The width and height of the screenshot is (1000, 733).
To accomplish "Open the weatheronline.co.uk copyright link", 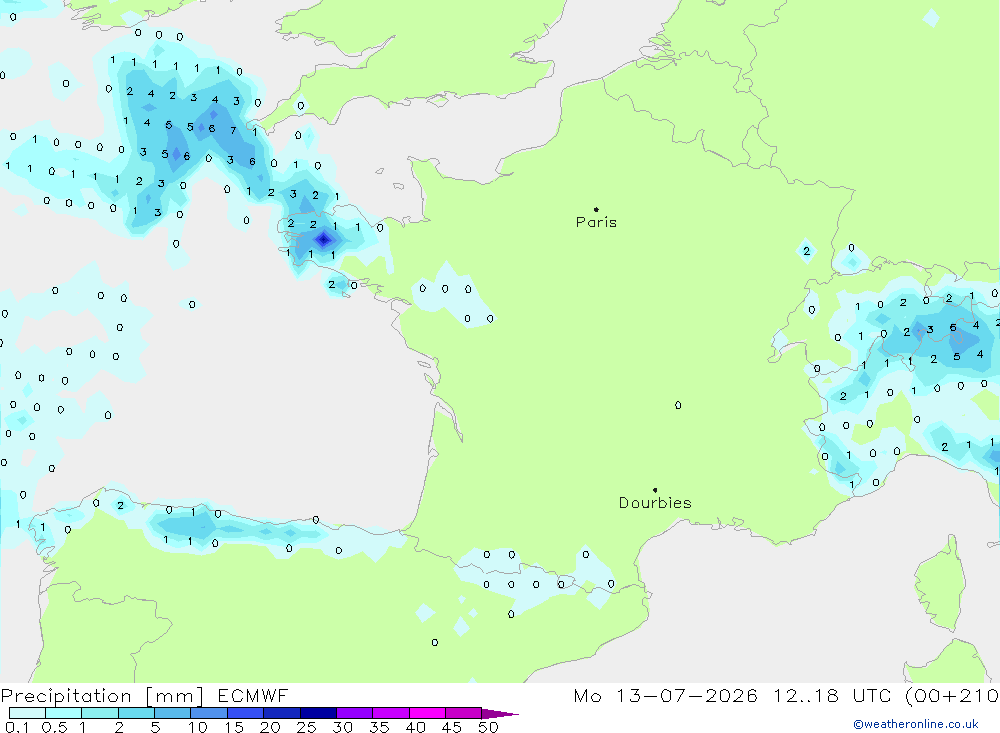I will tap(916, 724).
